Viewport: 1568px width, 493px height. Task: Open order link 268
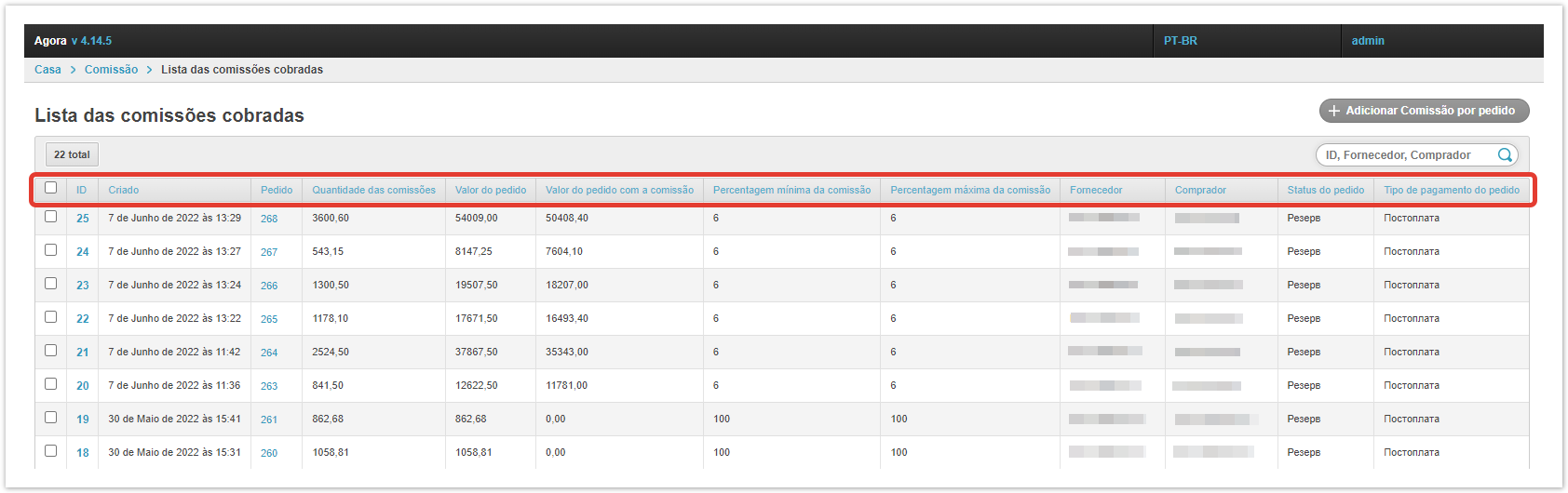click(269, 219)
